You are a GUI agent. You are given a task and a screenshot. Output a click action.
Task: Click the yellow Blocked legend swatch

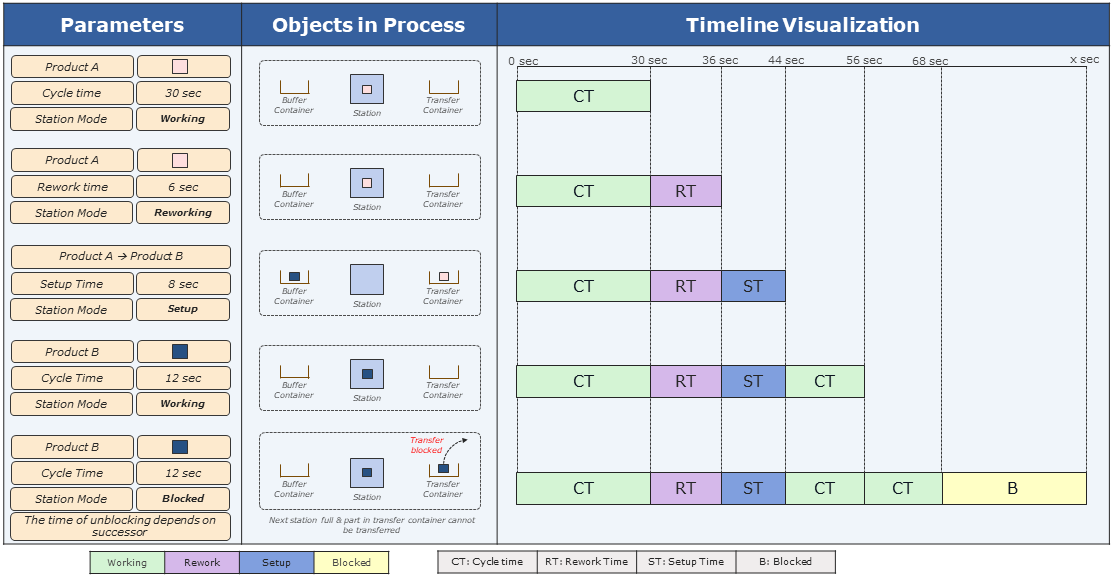click(x=351, y=563)
